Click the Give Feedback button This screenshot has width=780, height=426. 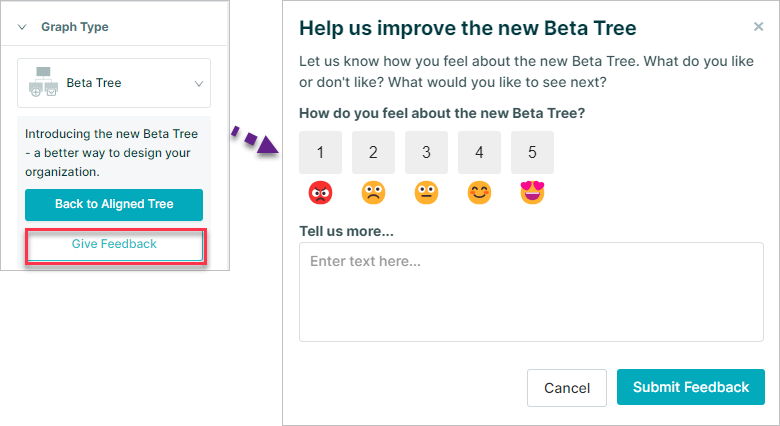[x=115, y=245]
